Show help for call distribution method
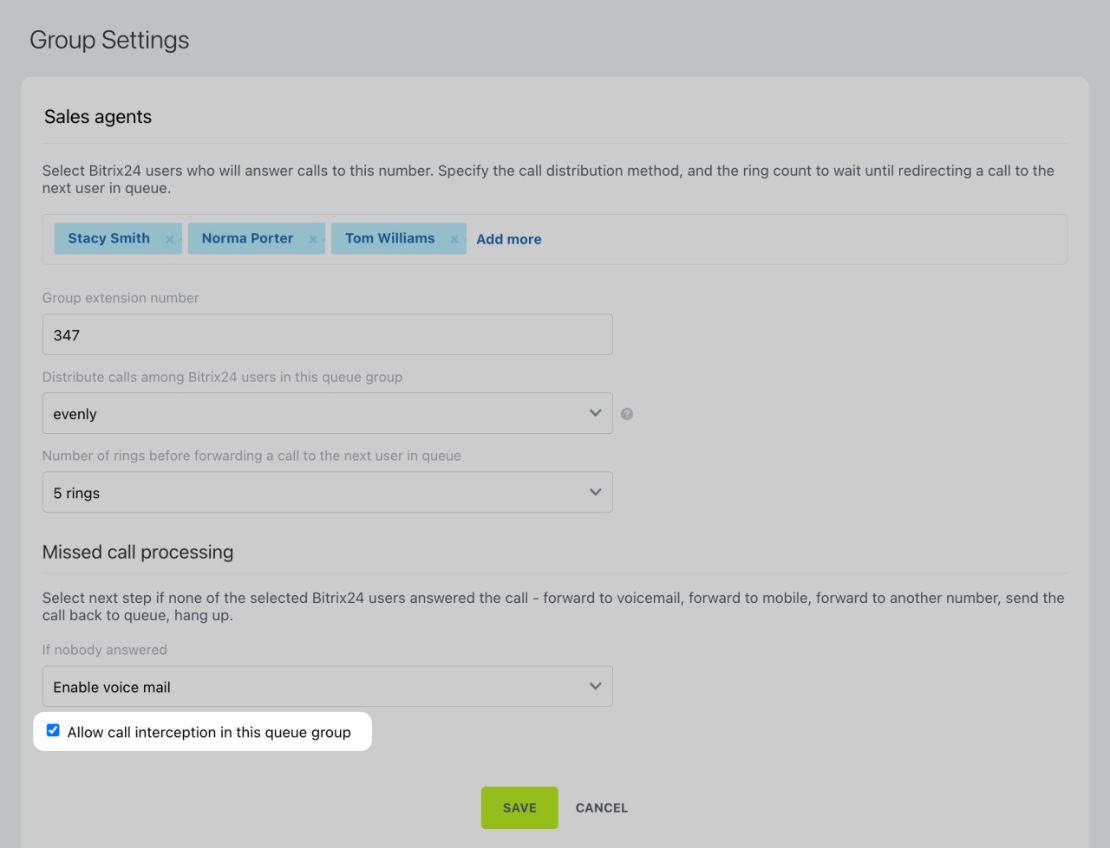Image resolution: width=1110 pixels, height=848 pixels. [x=626, y=414]
